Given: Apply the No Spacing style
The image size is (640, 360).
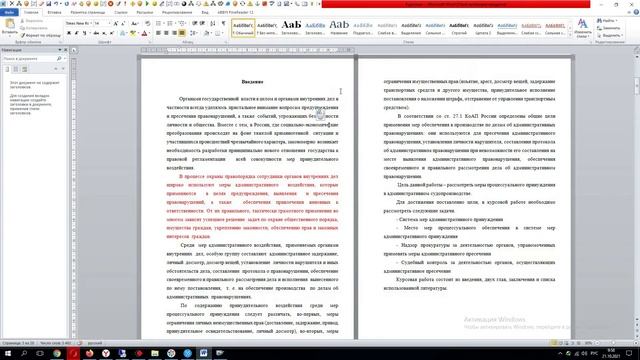Looking at the screenshot, I should coord(267,28).
